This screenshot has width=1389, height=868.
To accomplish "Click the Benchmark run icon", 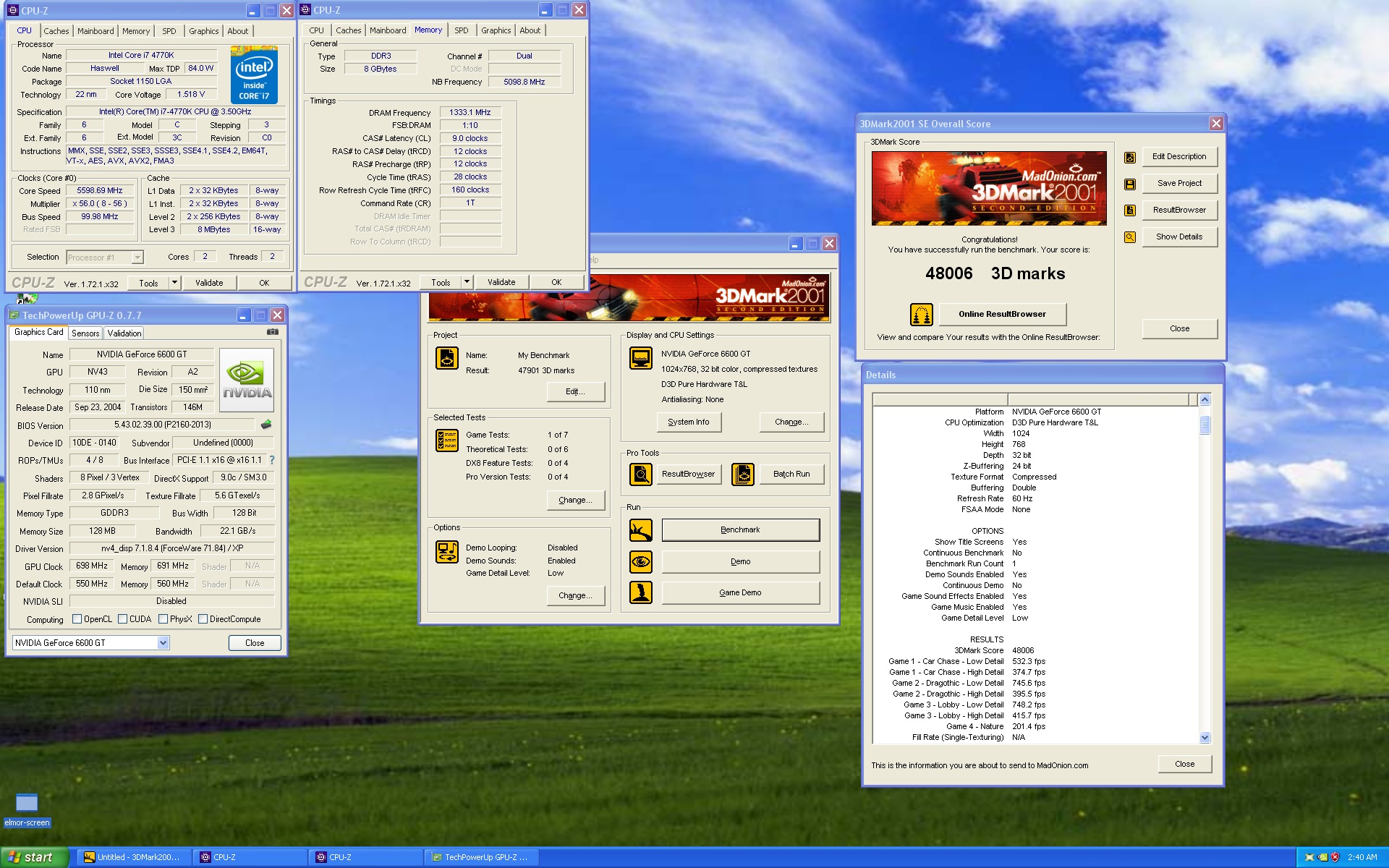I will (640, 530).
